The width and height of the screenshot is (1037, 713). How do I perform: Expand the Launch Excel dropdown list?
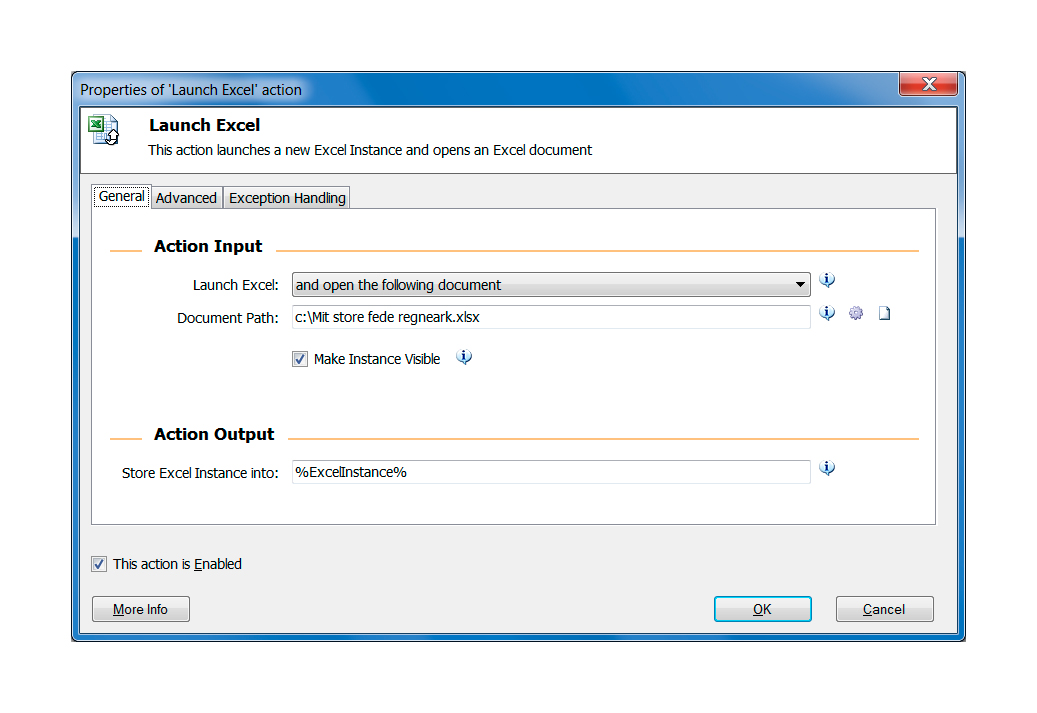pos(800,285)
